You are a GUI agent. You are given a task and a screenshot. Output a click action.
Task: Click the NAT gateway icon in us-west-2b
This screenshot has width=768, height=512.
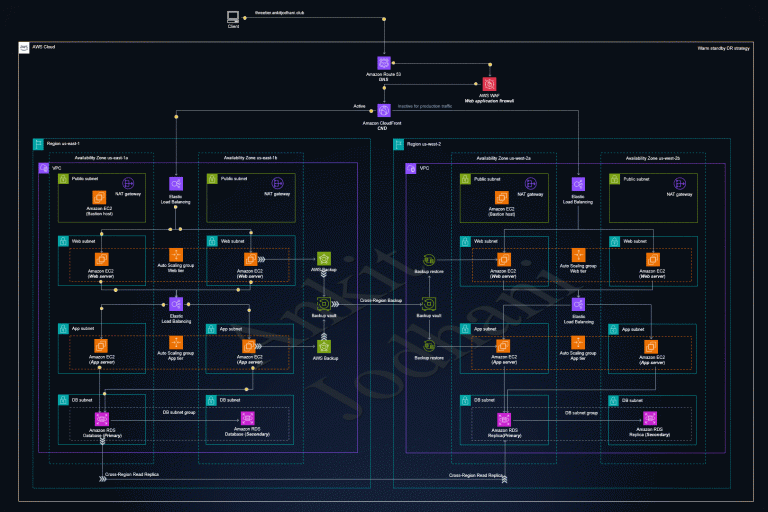pos(679,184)
